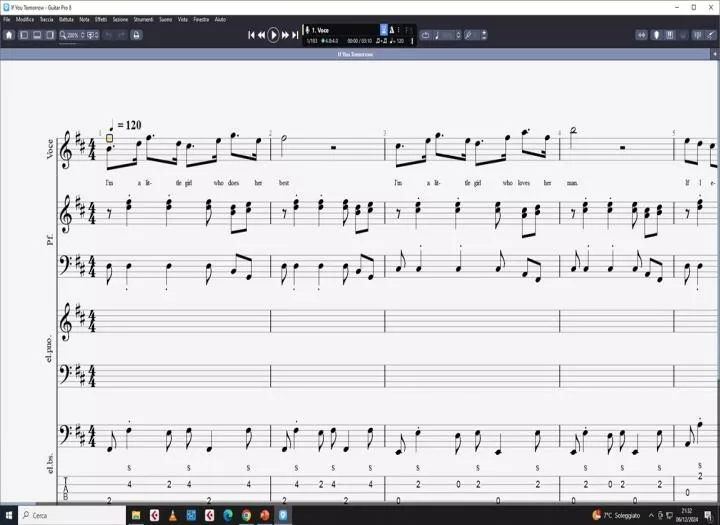720x525 pixels.
Task: Fast forward to the next bar
Action: point(285,35)
